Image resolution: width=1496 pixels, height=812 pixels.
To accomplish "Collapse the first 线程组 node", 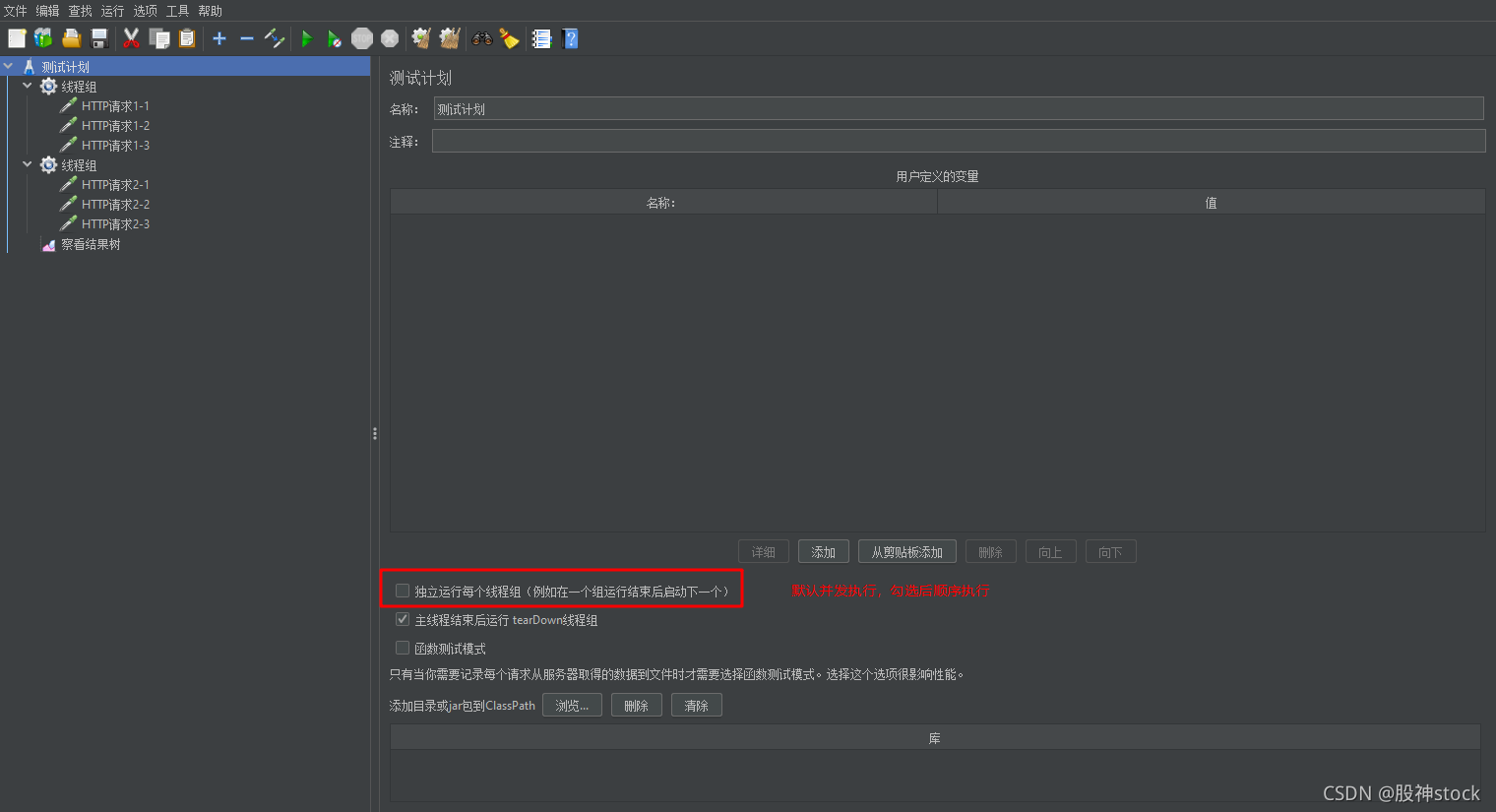I will coord(28,86).
